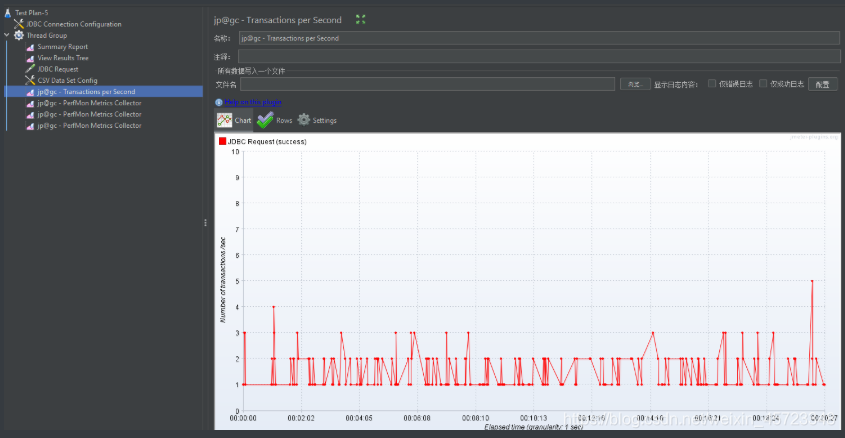Select the Summary Report listener icon
The width and height of the screenshot is (845, 438).
pos(30,47)
